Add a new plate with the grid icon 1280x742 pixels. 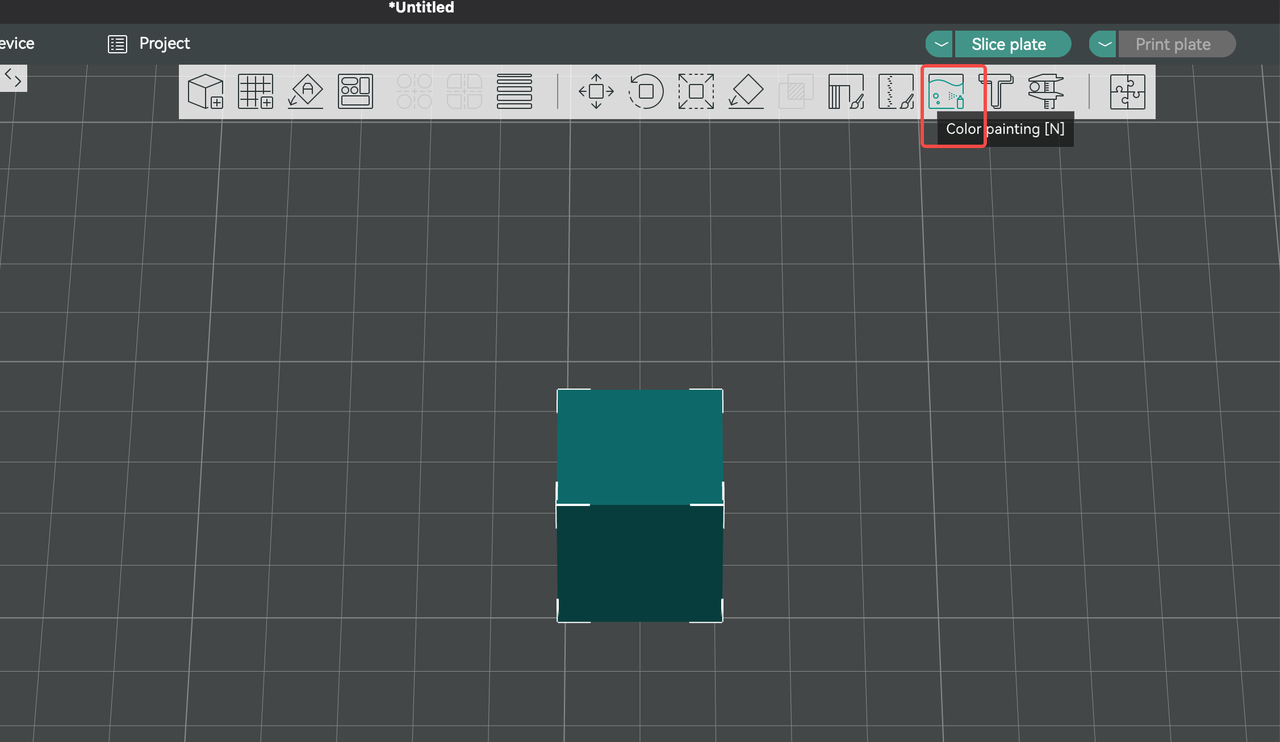click(255, 91)
